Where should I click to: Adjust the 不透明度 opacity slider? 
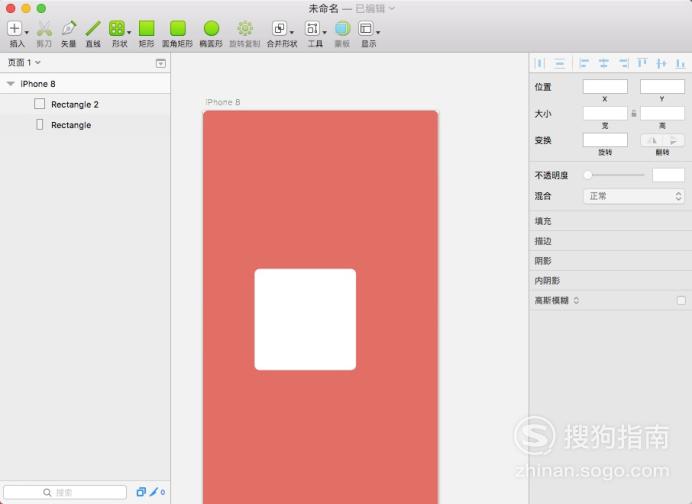tap(614, 175)
